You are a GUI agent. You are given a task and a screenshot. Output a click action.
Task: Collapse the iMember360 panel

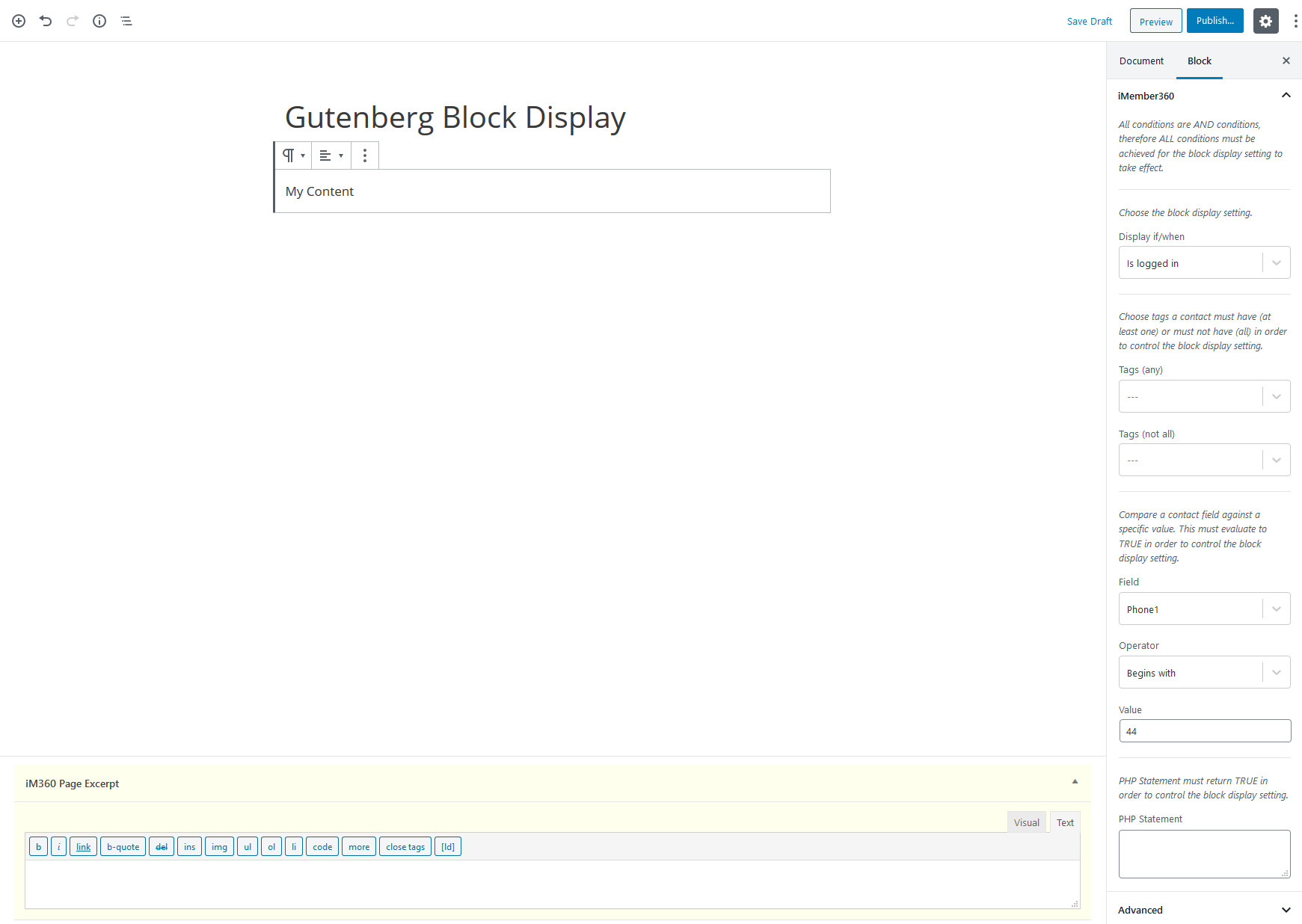pos(1286,96)
